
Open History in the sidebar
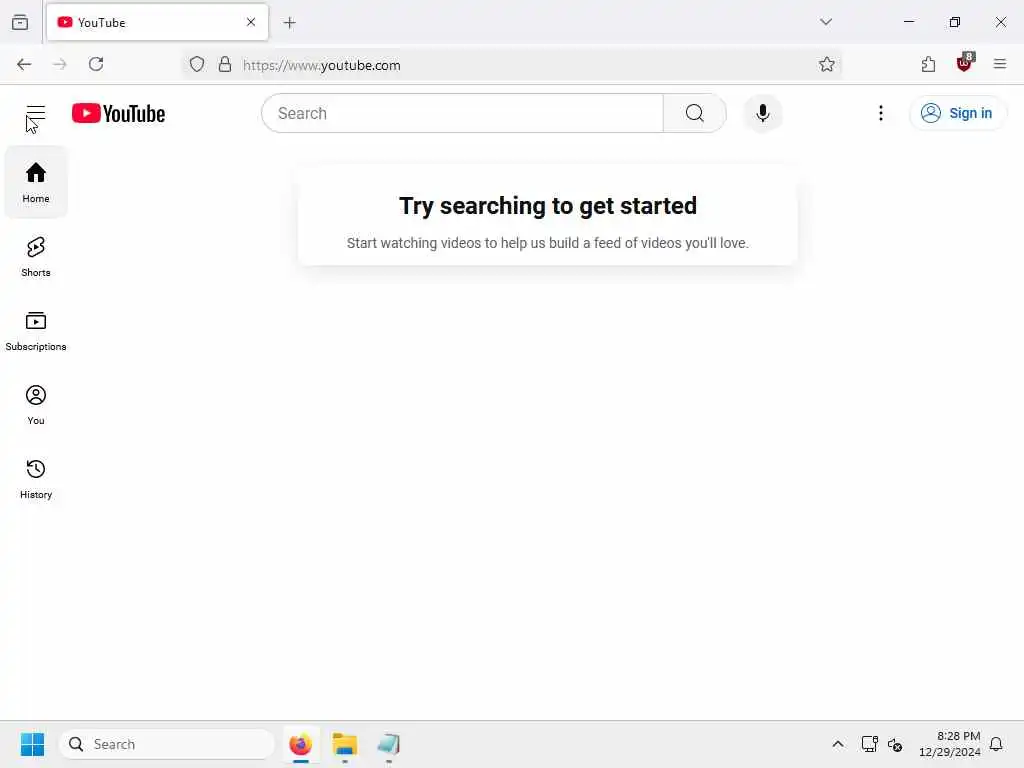pyautogui.click(x=36, y=479)
